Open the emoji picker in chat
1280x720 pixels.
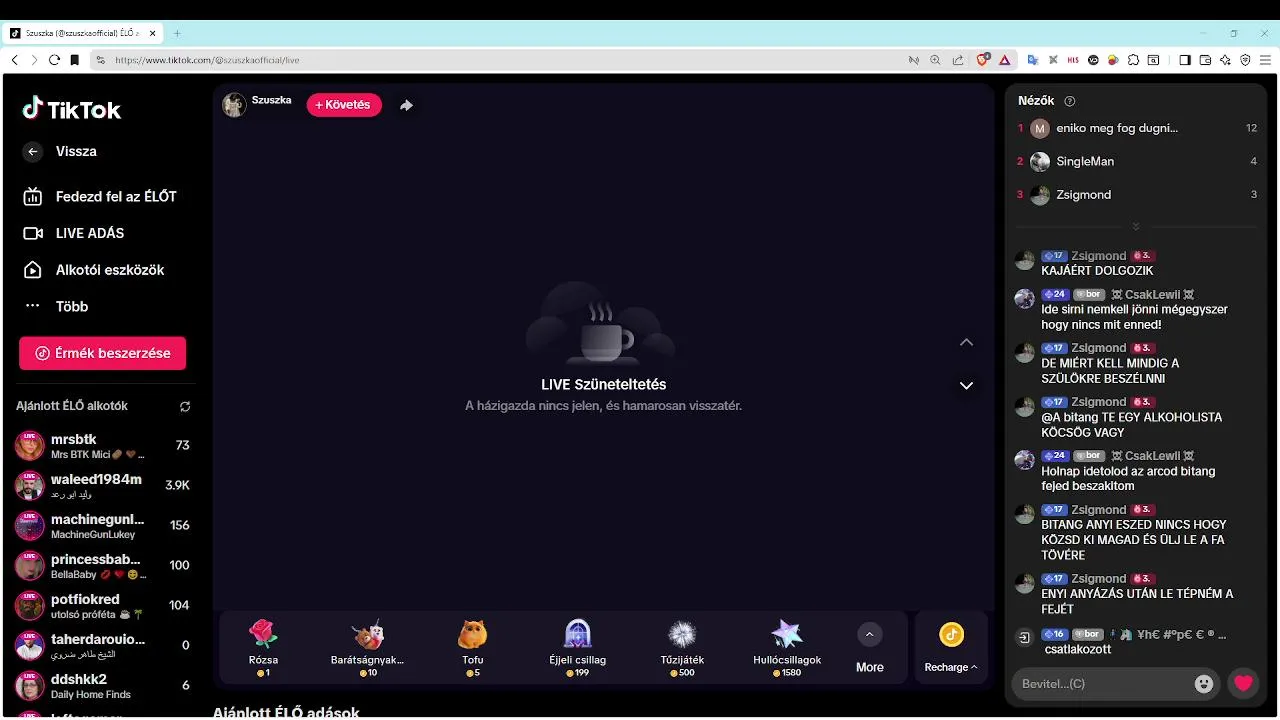tap(1204, 684)
